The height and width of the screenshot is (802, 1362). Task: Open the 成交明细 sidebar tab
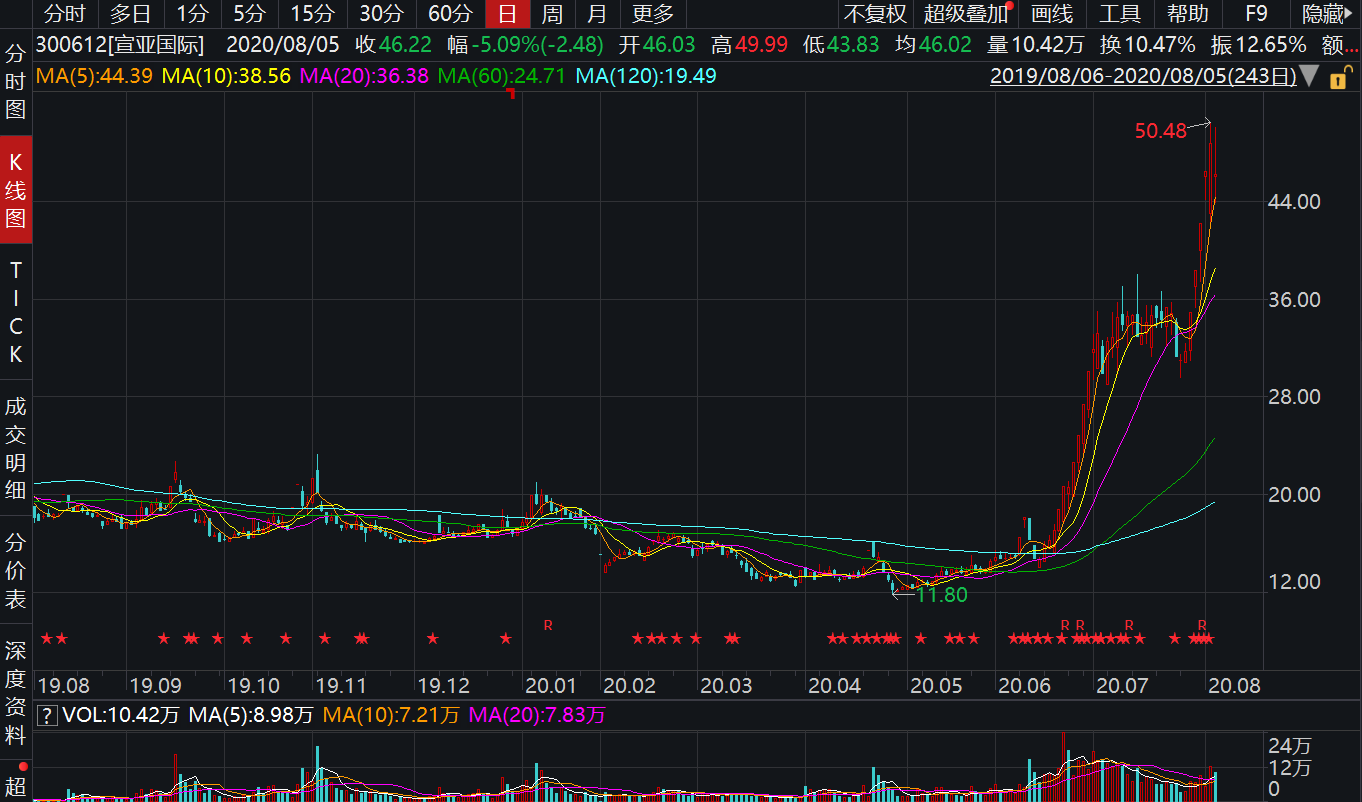coord(15,447)
